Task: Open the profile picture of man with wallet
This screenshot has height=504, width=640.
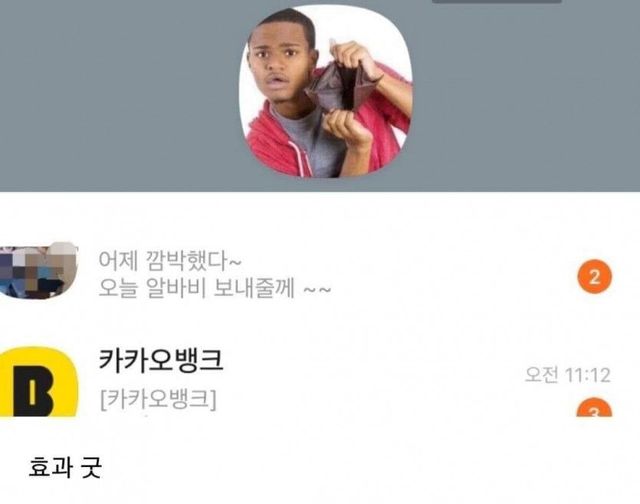Action: click(325, 92)
